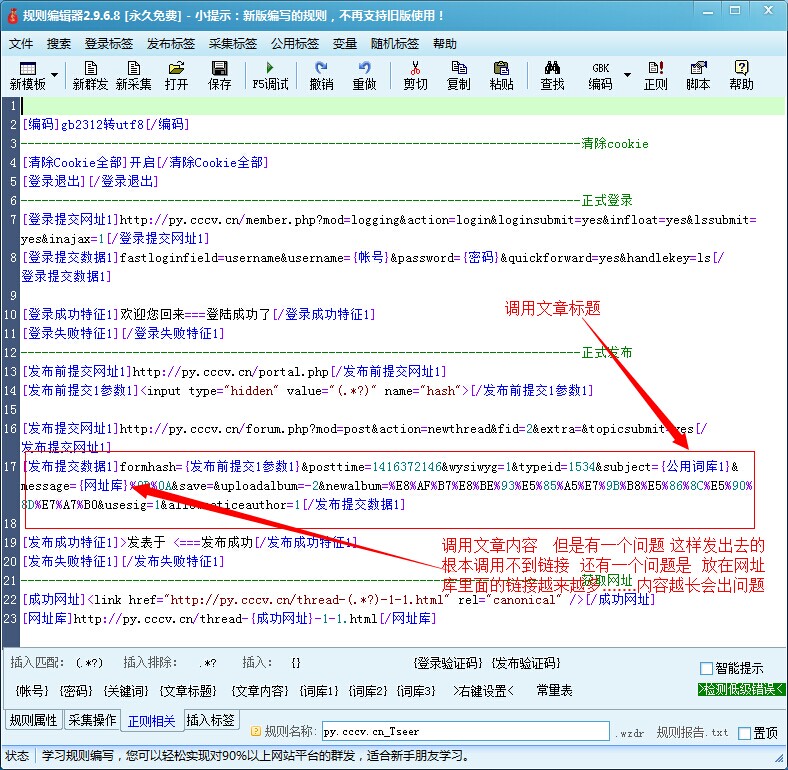Image resolution: width=788 pixels, height=770 pixels.
Task: Toggle the 置顶 always-on-top checkbox
Action: 744,733
